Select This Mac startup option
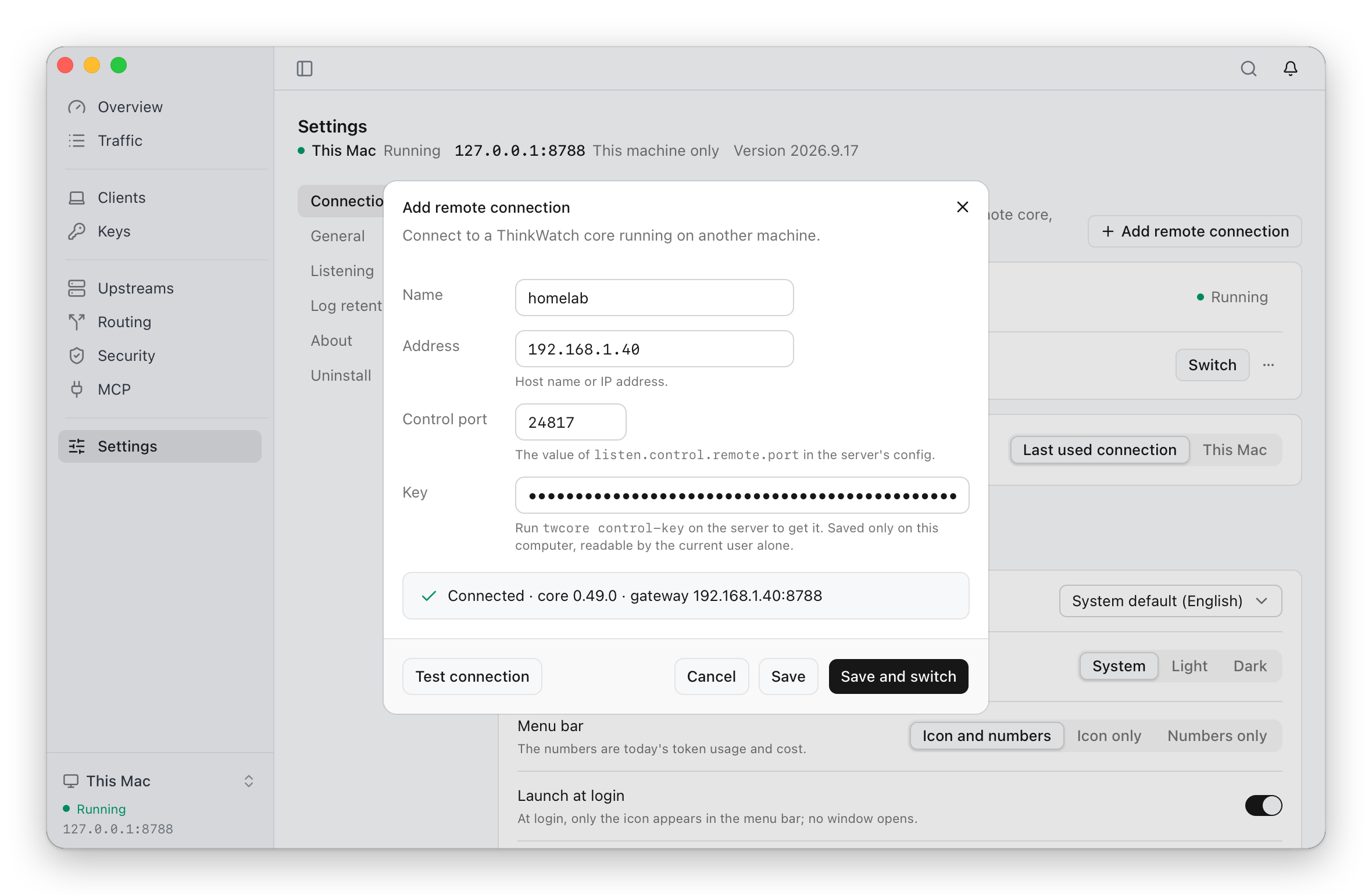The width and height of the screenshot is (1372, 895). (x=1234, y=450)
